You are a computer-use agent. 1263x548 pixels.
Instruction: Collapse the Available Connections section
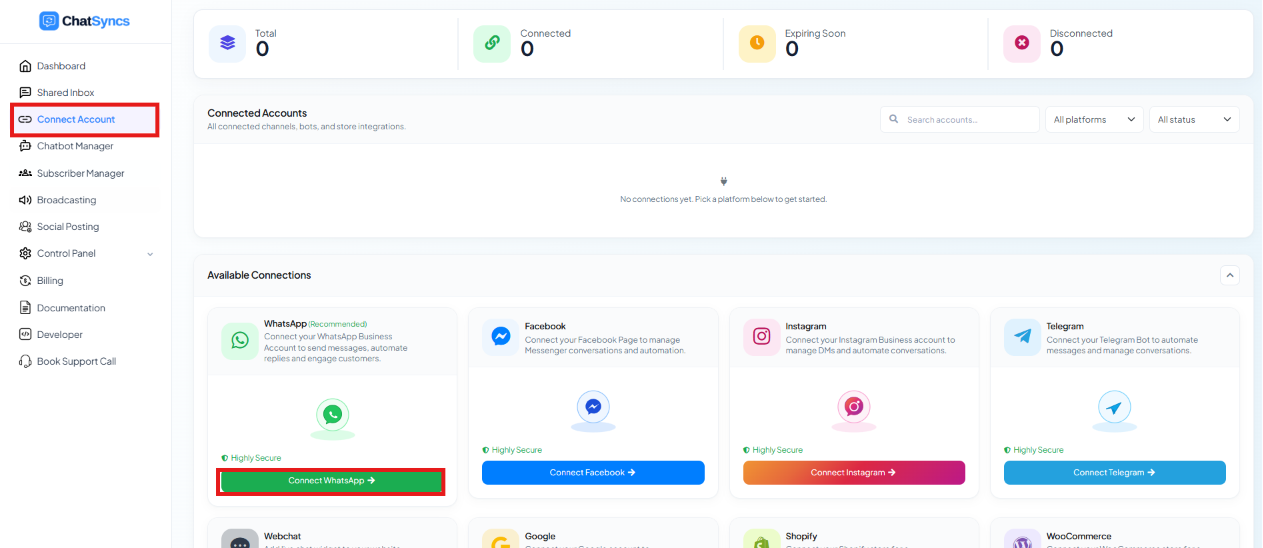coord(1230,275)
